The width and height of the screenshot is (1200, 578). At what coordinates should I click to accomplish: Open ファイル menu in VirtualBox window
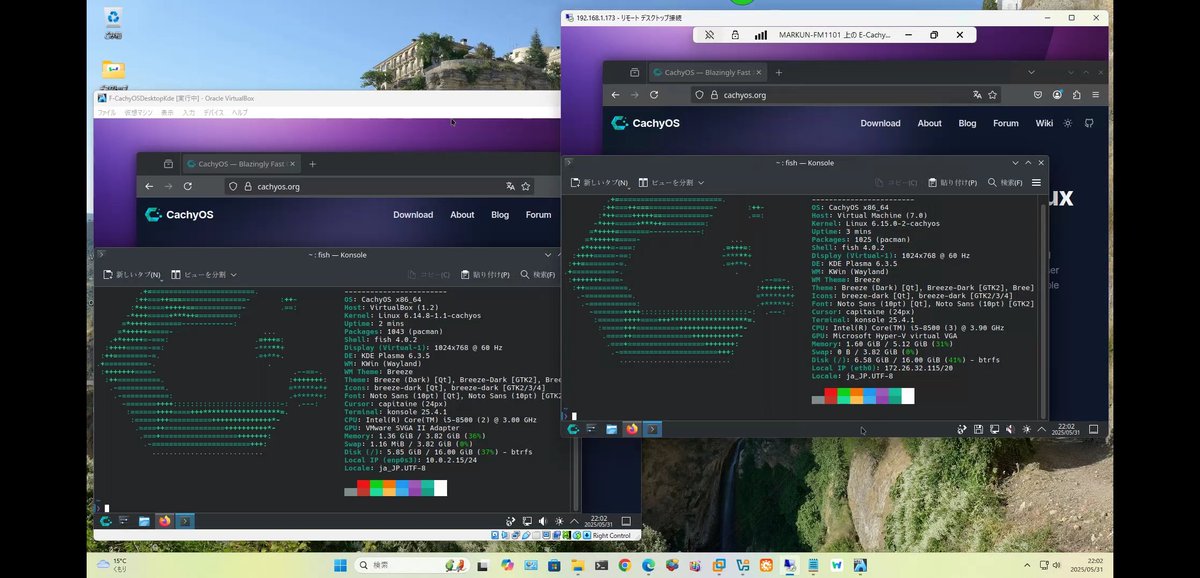(x=106, y=112)
